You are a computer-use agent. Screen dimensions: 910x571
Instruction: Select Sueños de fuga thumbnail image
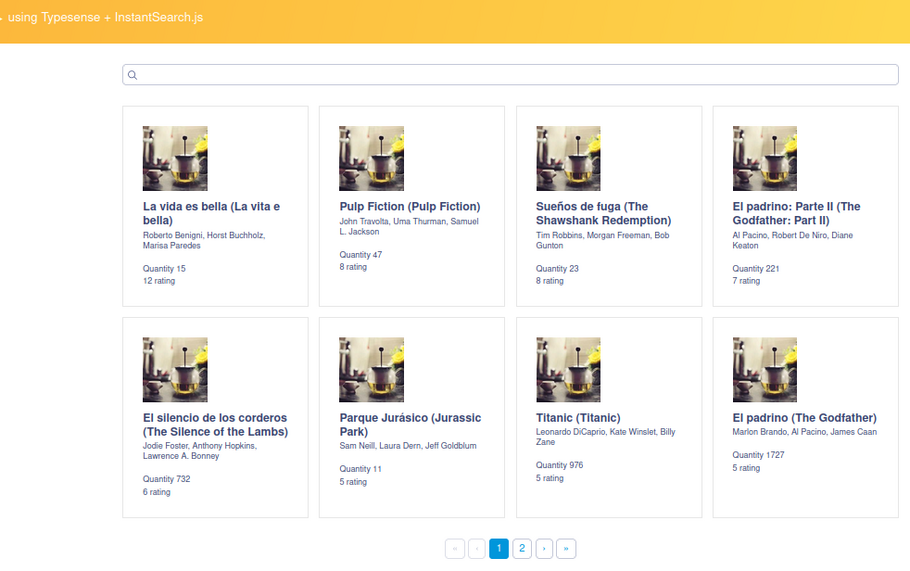click(568, 158)
